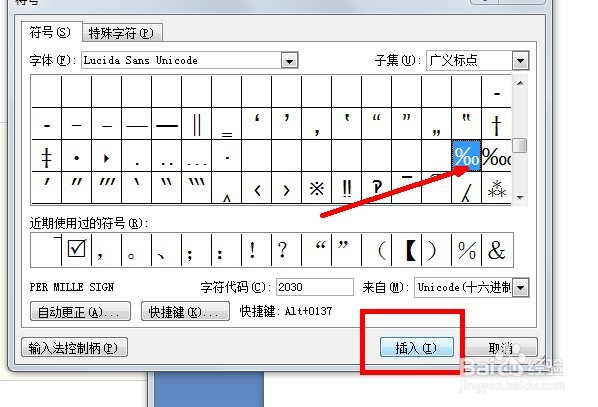Pick the two dot leader symbol

tap(167, 156)
